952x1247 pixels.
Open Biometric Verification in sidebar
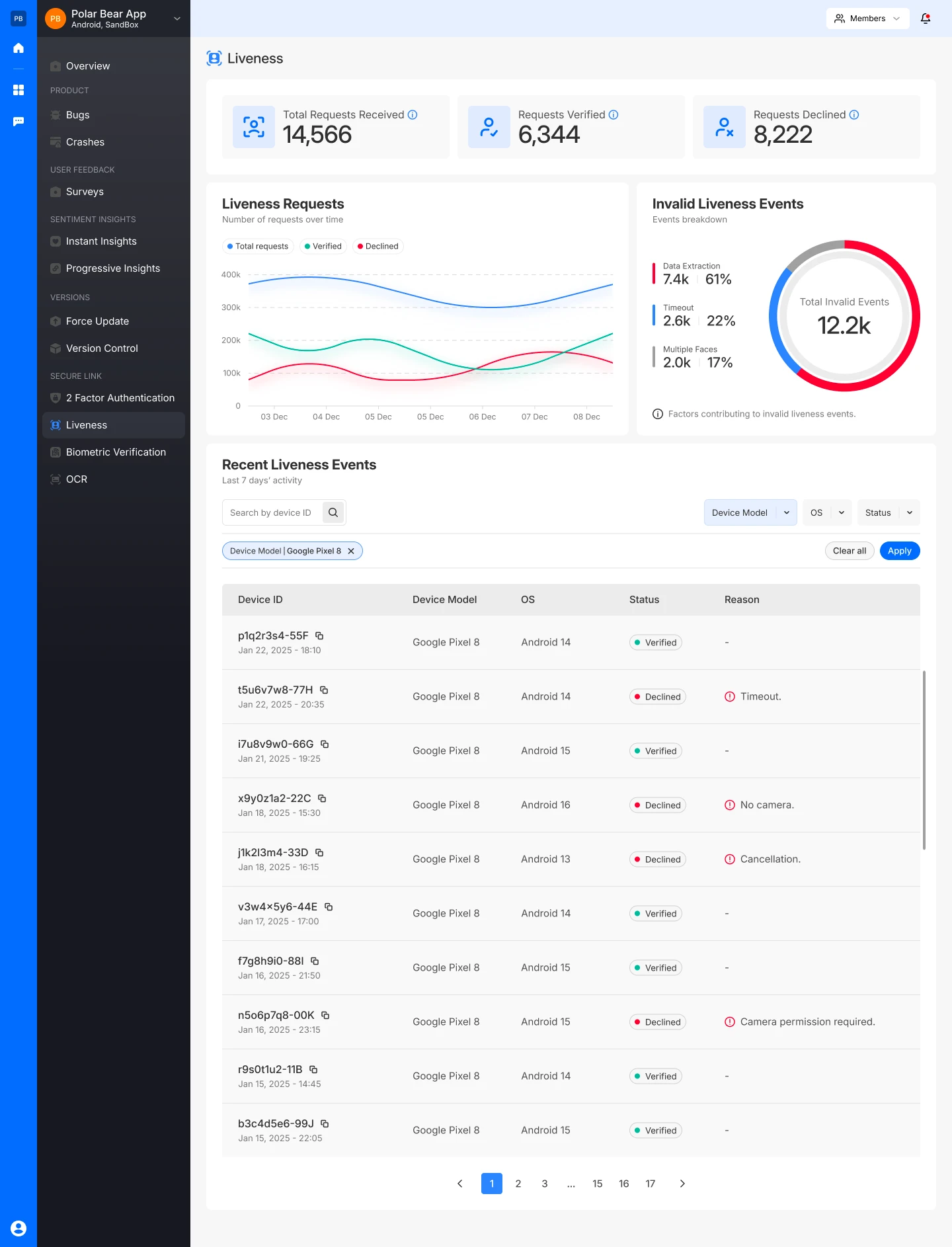(x=116, y=452)
